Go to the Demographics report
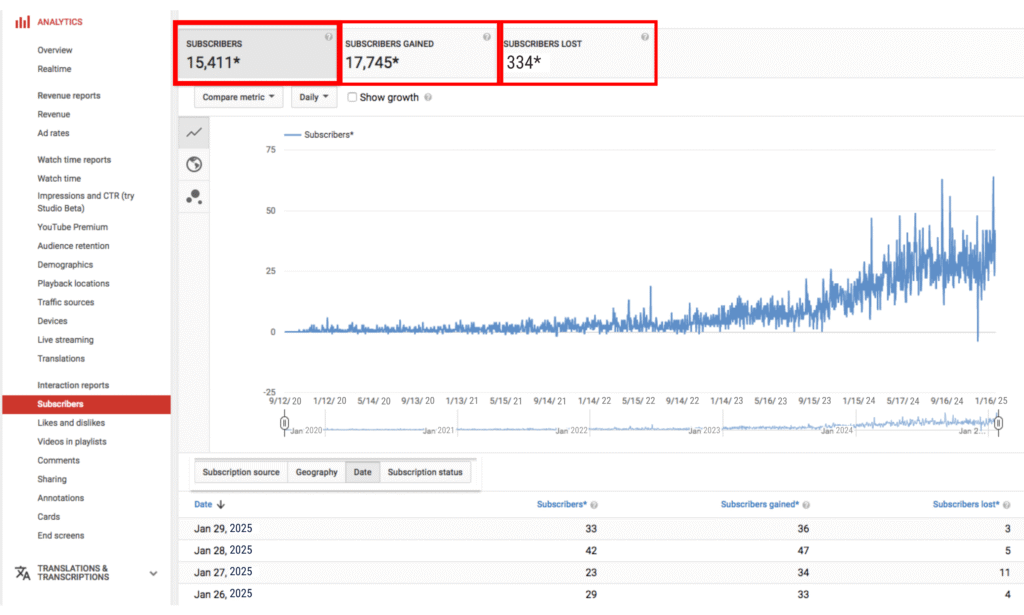This screenshot has width=1024, height=615. 65,265
